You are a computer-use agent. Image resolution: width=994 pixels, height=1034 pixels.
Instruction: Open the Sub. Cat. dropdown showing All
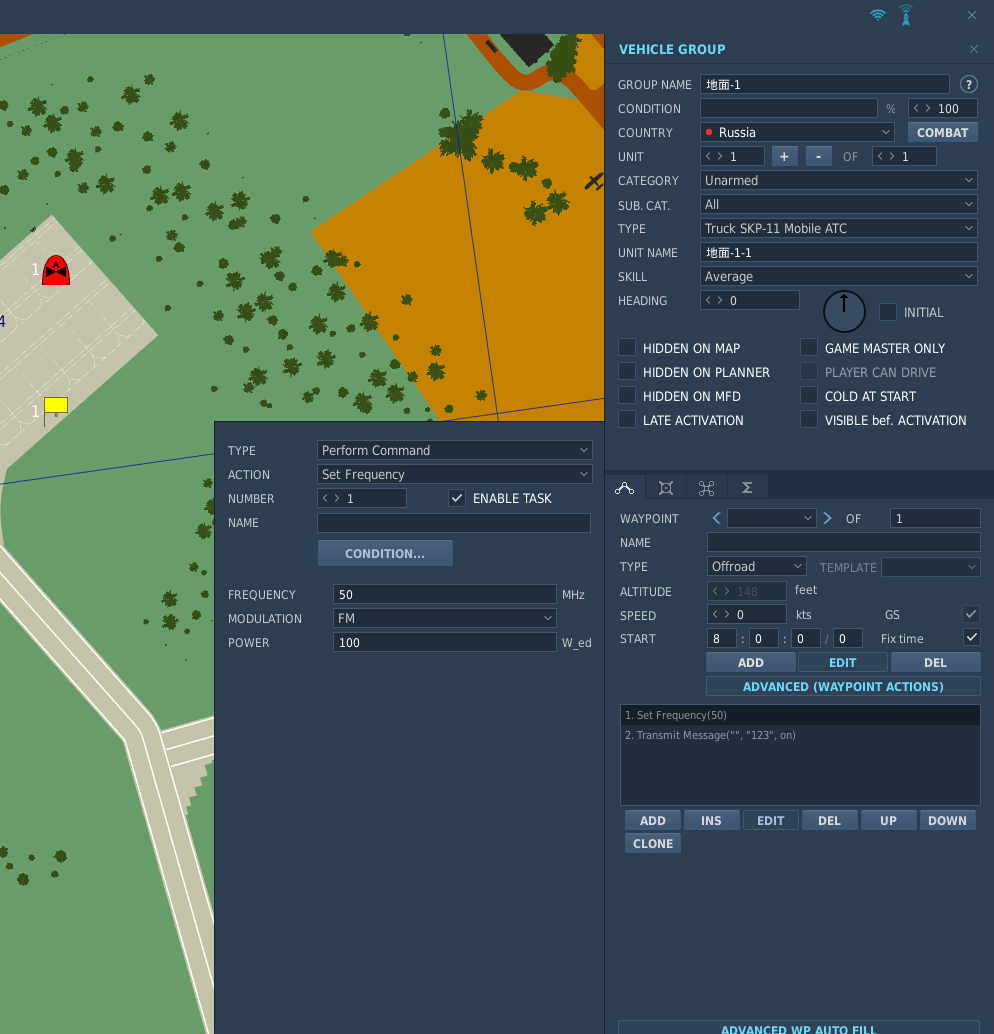838,204
